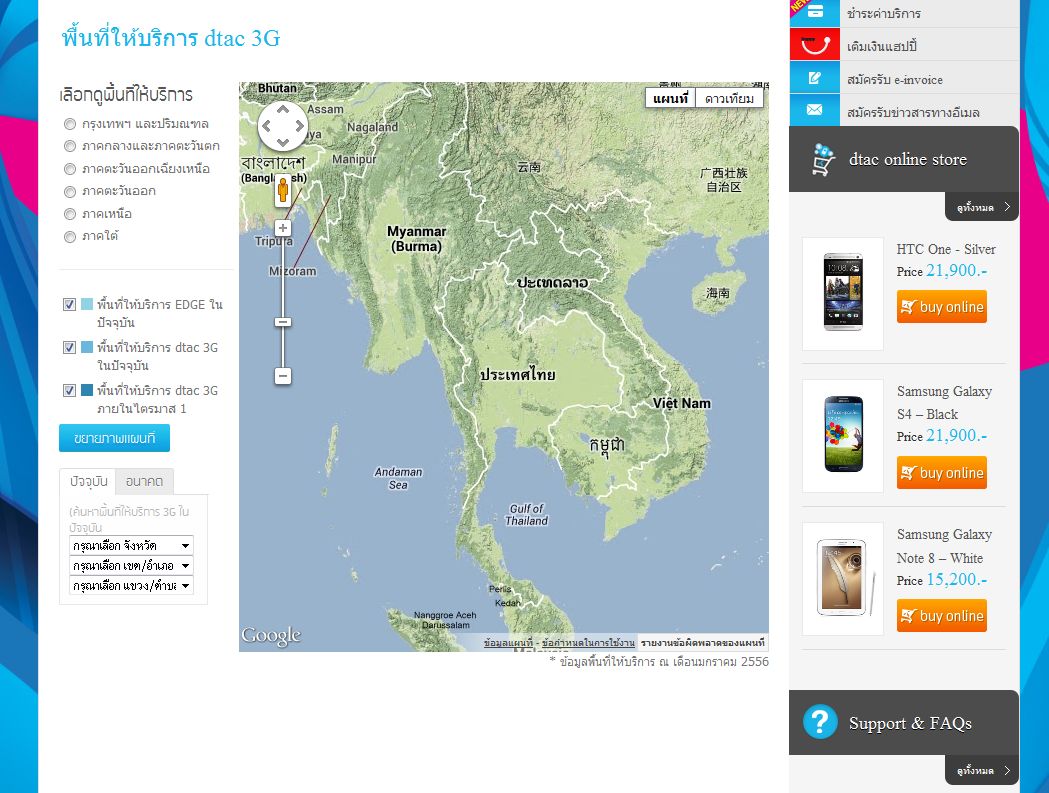Click cart icon on HTC One buy online
This screenshot has height=793, width=1049.
point(908,307)
